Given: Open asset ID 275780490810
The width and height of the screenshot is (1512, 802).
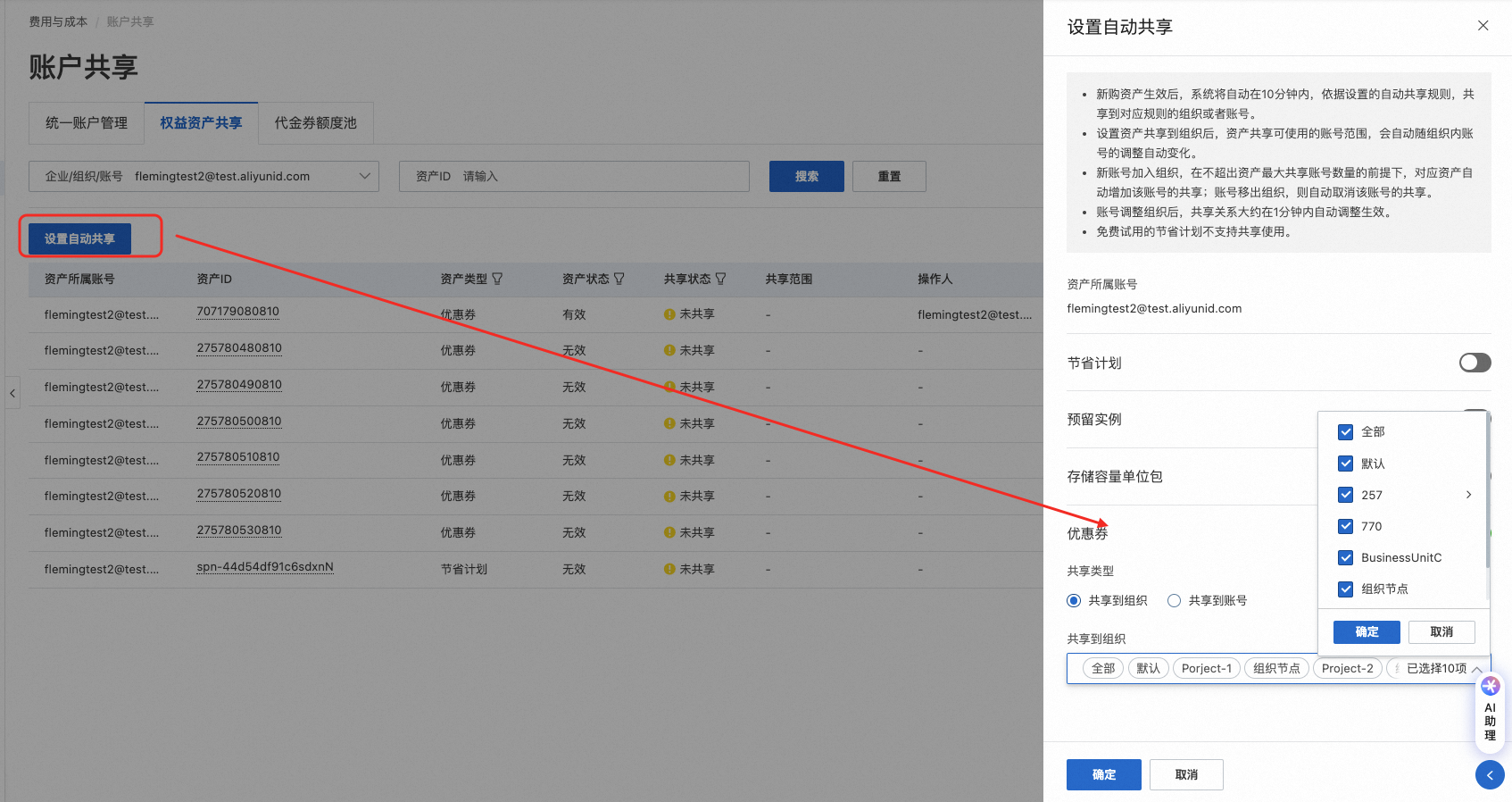Looking at the screenshot, I should pos(239,385).
